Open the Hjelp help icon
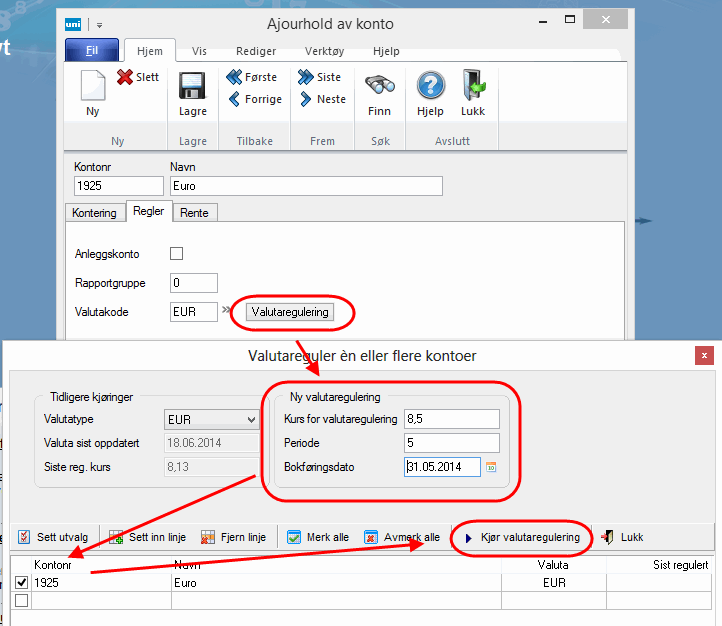Screen dimensions: 722x626 coord(430,87)
